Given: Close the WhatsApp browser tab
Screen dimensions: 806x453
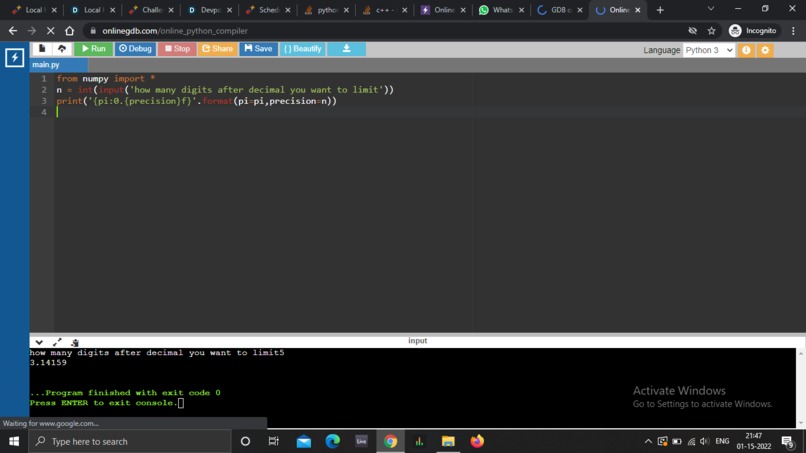Looking at the screenshot, I should (x=521, y=10).
